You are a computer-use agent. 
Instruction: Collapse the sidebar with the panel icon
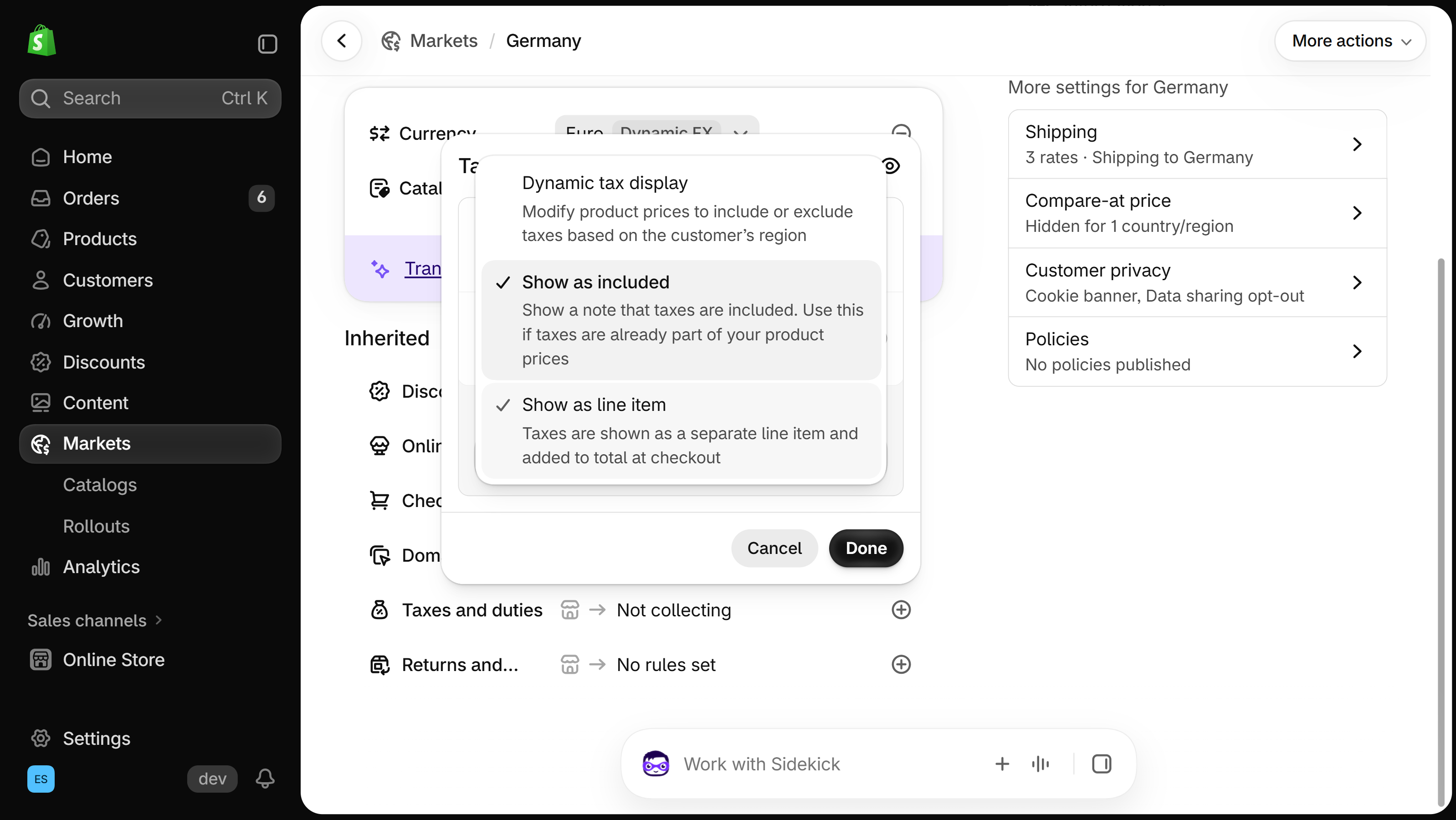coord(267,44)
